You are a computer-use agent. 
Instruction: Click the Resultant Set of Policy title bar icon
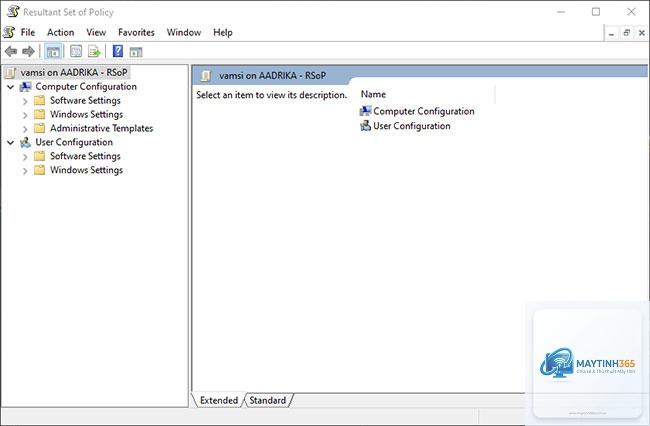coord(13,11)
